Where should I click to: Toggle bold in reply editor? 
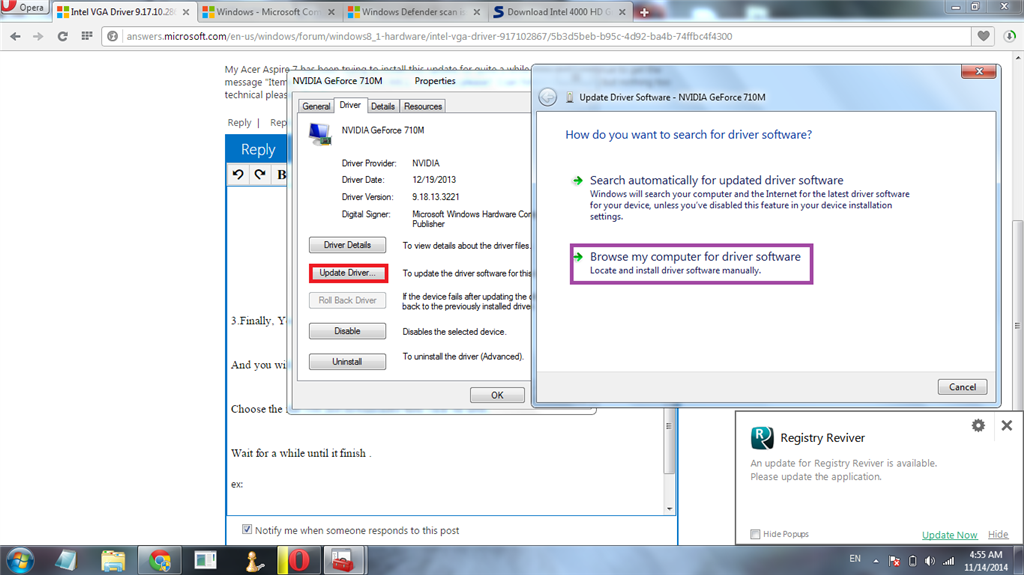281,174
